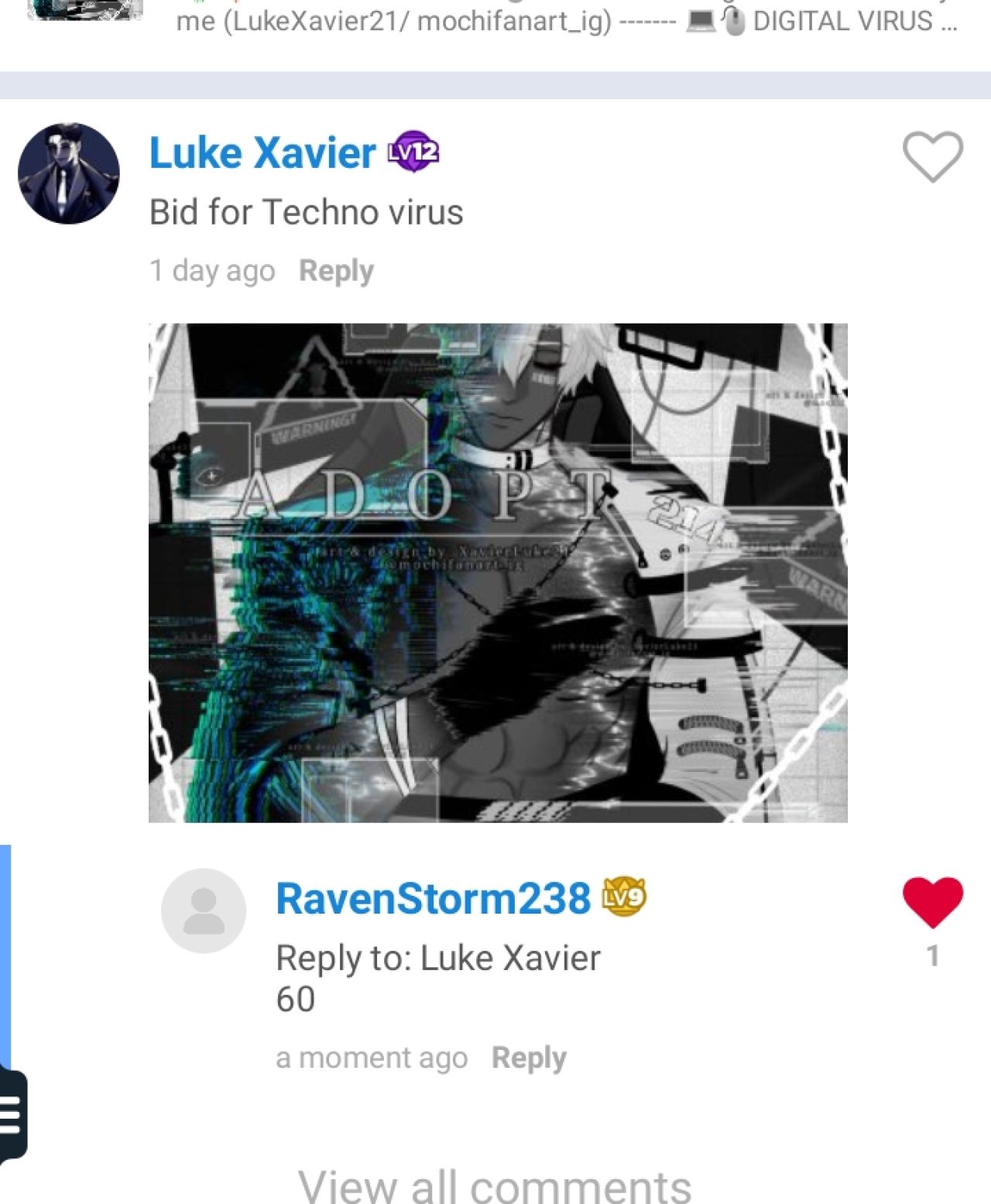Viewport: 991px width, 1204px height.
Task: Tap the like count under the red heart
Action: pos(933,956)
